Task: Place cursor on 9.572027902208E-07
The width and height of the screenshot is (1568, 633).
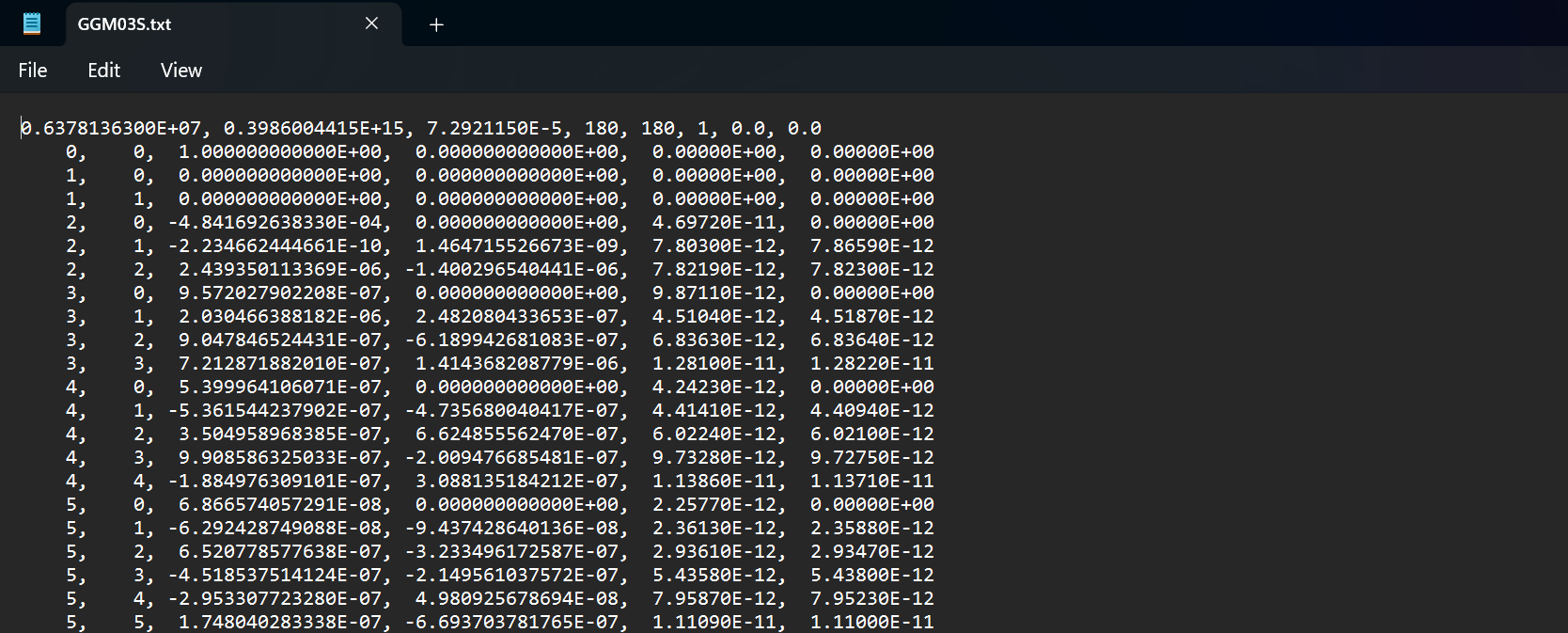Action: 280,293
